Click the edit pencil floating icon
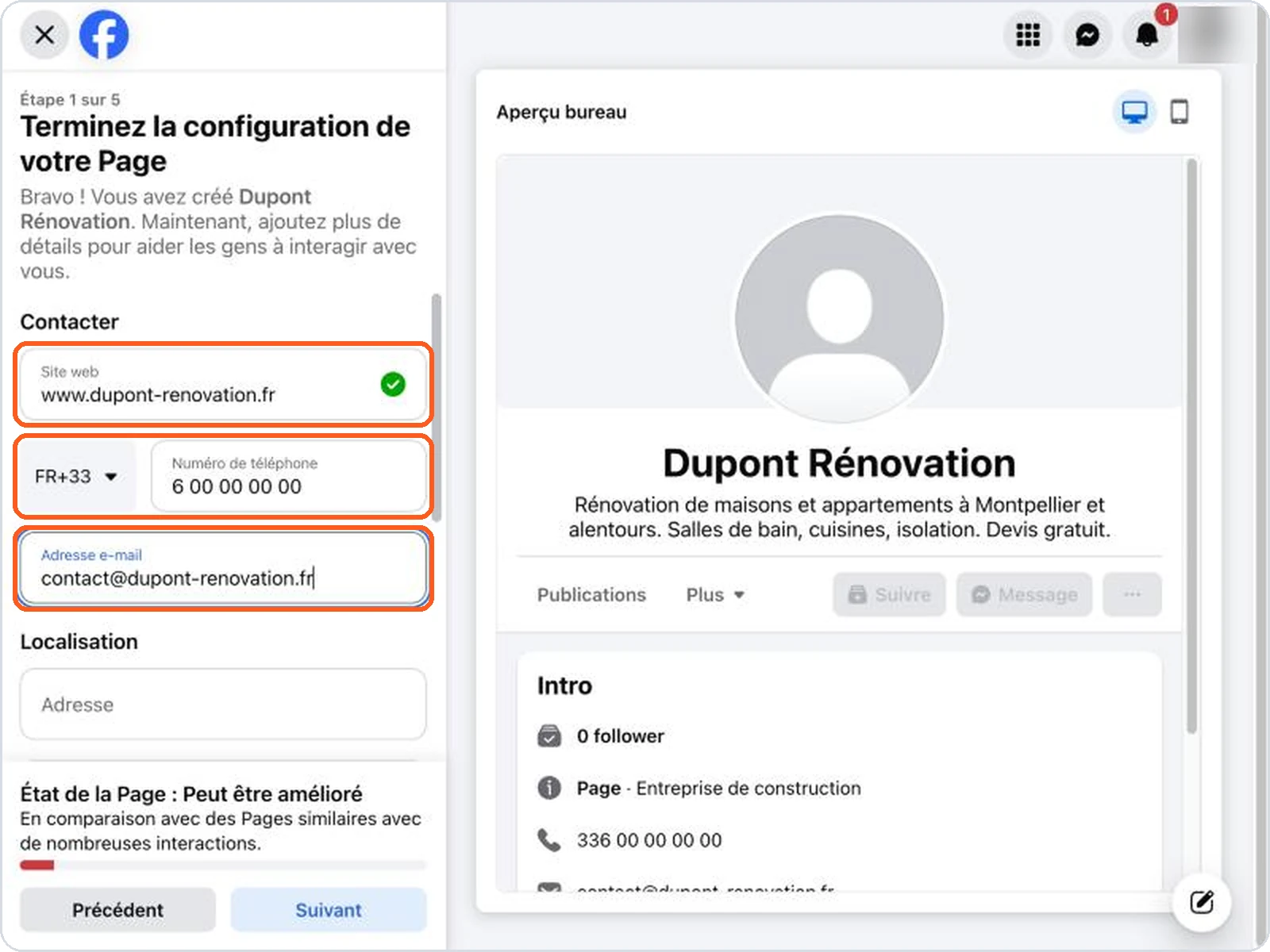 click(x=1202, y=902)
